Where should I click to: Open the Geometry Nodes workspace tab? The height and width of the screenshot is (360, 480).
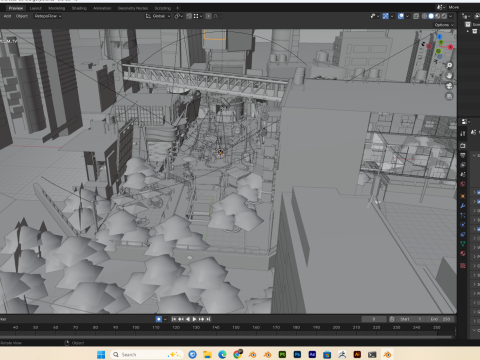coord(133,8)
